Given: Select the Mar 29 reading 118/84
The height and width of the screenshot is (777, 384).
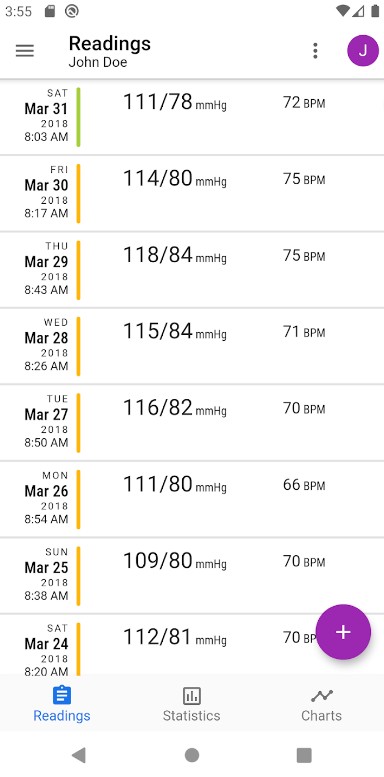Looking at the screenshot, I should 192,270.
